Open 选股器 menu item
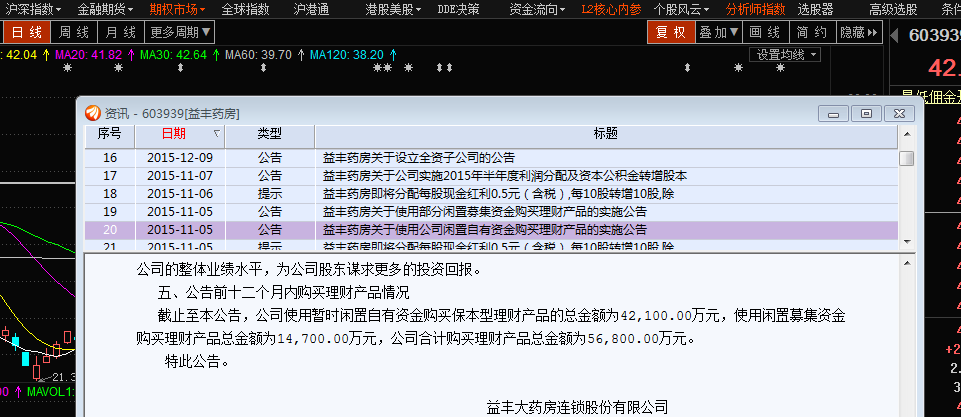This screenshot has height=417, width=961. click(x=815, y=9)
